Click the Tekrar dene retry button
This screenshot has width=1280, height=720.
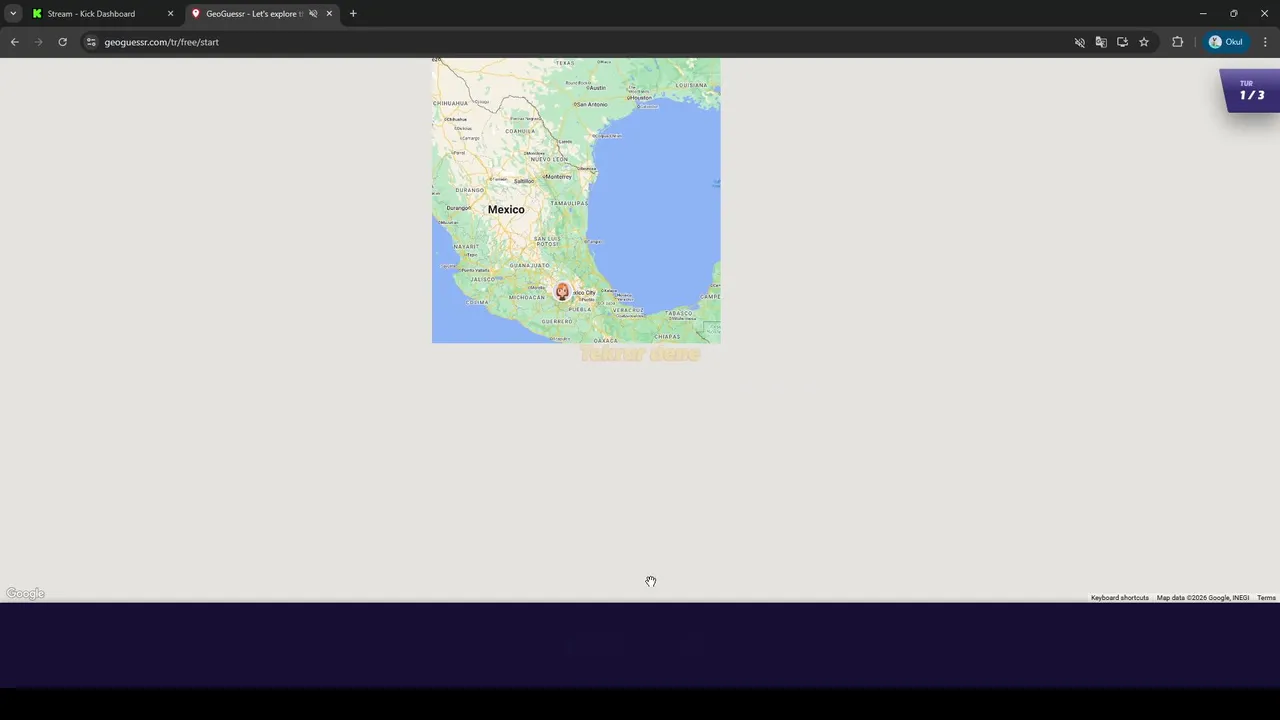640,354
